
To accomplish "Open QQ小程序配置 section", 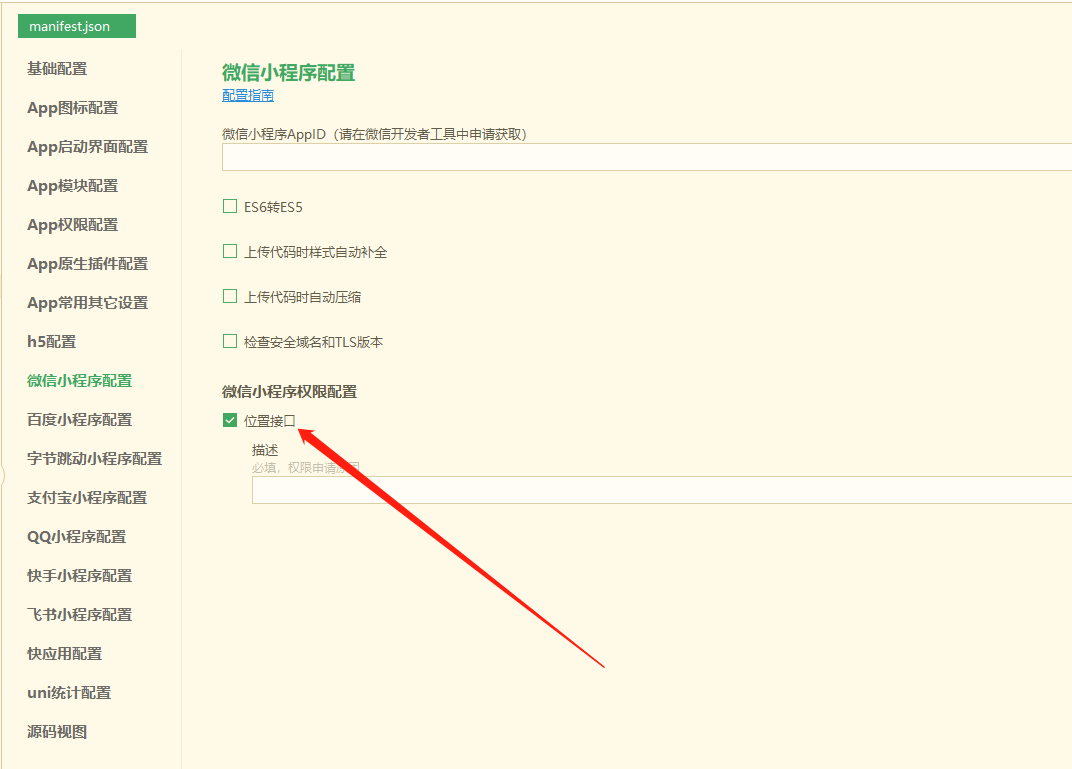I will coord(77,537).
